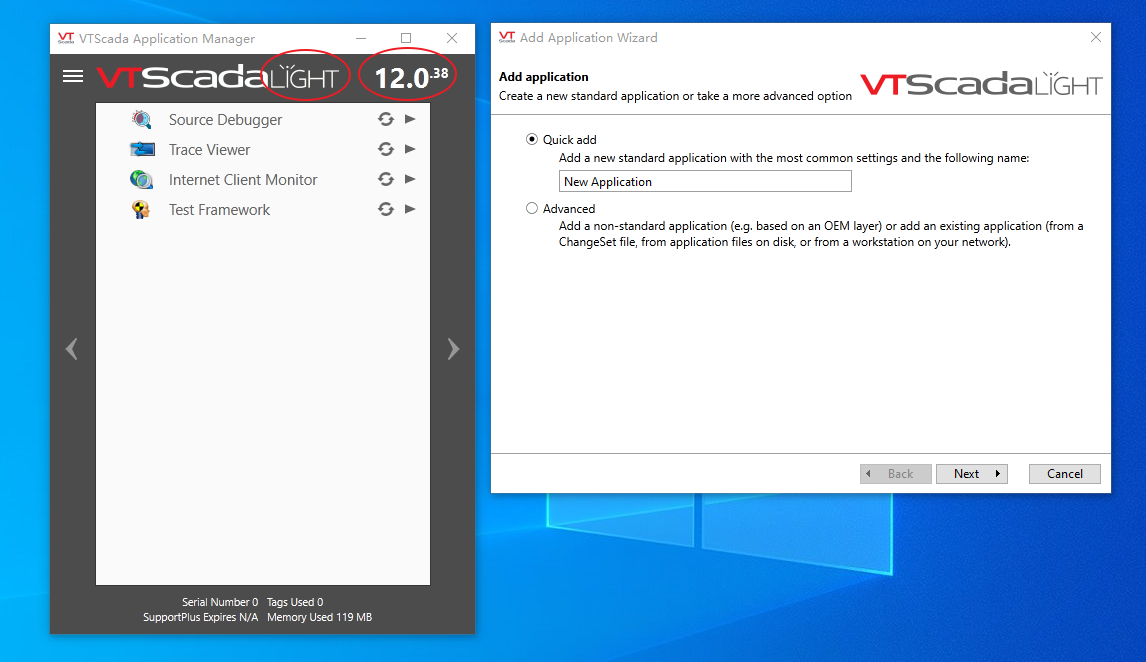The height and width of the screenshot is (662, 1146).
Task: Maximize the VTScada Application Manager window
Action: coord(406,38)
